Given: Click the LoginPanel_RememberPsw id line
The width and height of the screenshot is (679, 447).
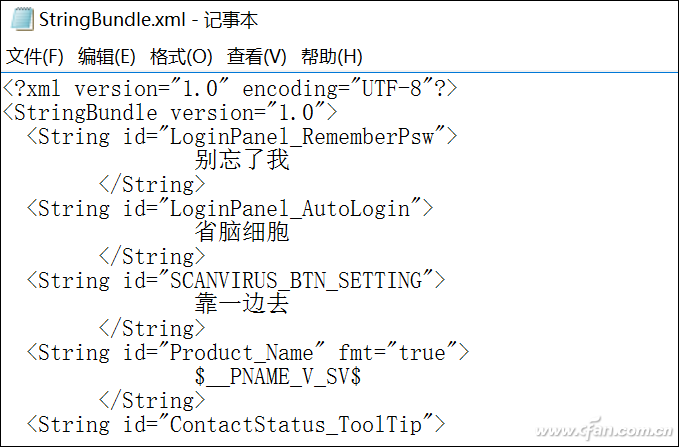Looking at the screenshot, I should coord(242,136).
